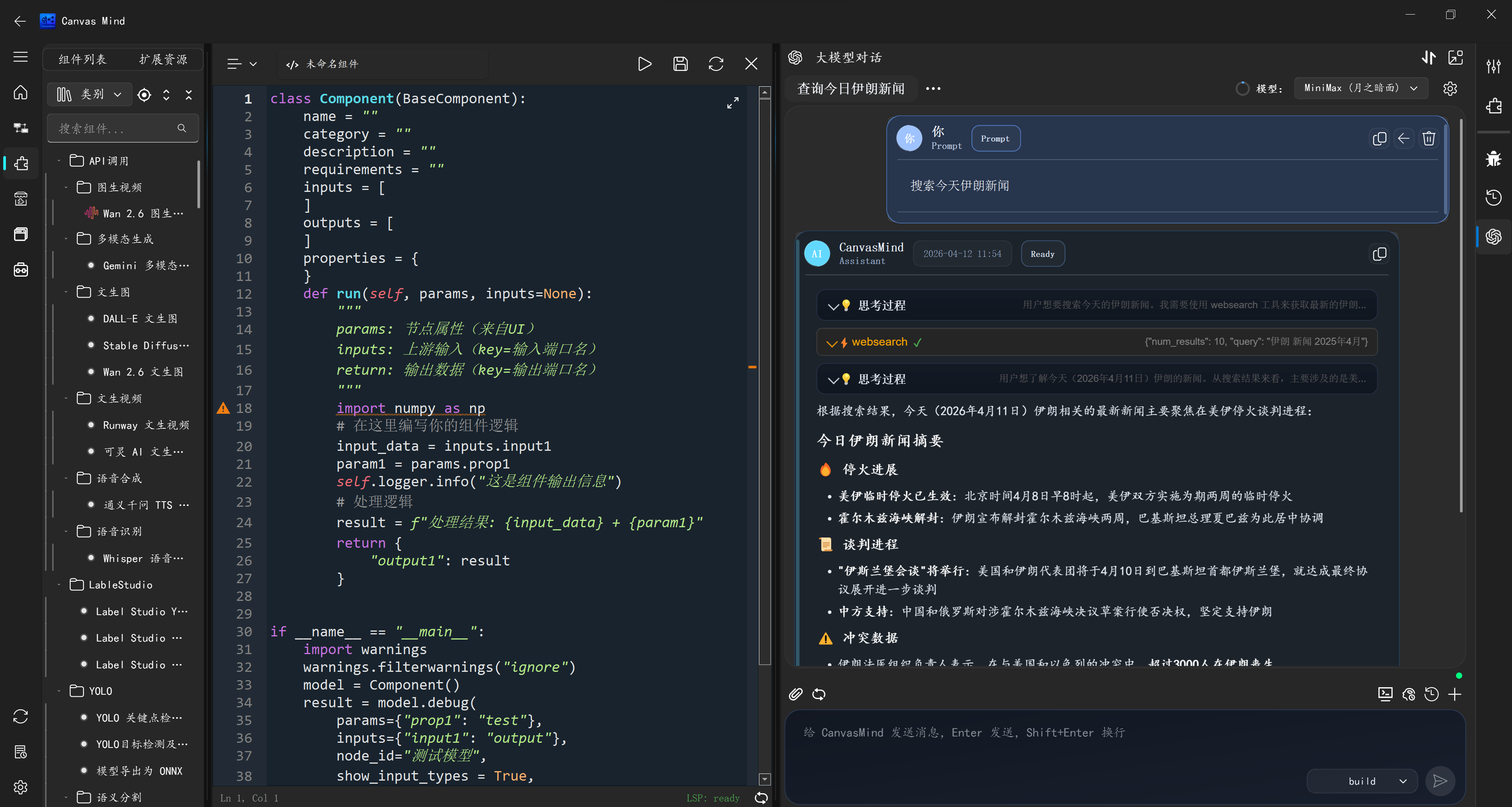Toggle sort arrows in chat header
Screen dimensions: 1512x807
(1428, 58)
